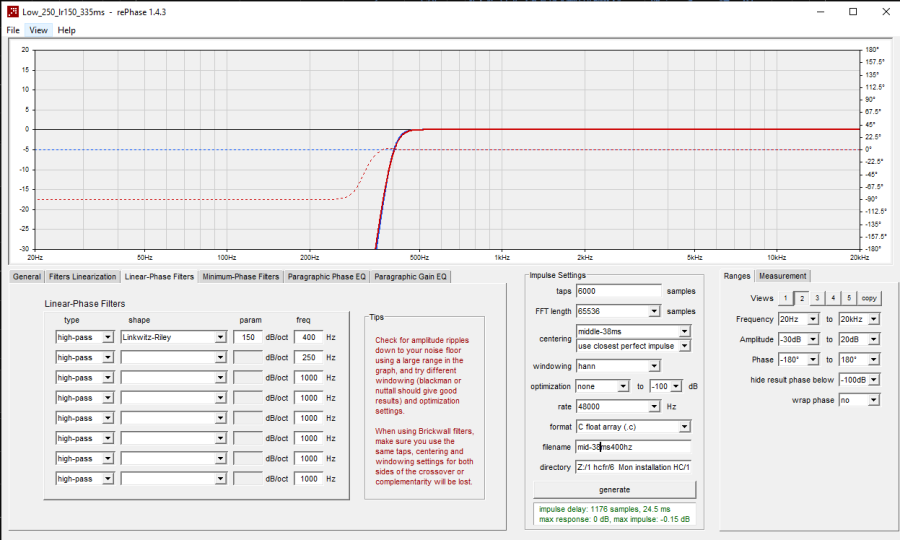The image size is (900, 540).
Task: Open the type dropdown in the 250 Hz row
Action: point(85,358)
